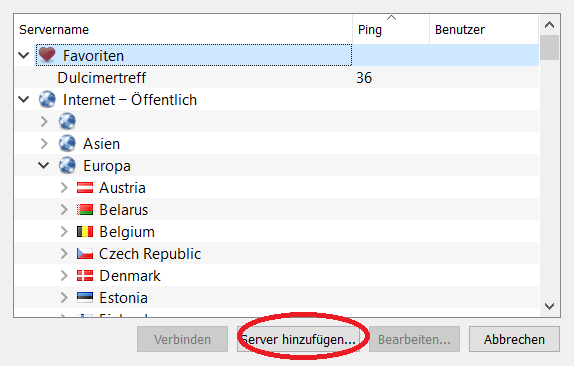The height and width of the screenshot is (366, 574).
Task: Click the Belarus flag icon
Action: [x=85, y=210]
